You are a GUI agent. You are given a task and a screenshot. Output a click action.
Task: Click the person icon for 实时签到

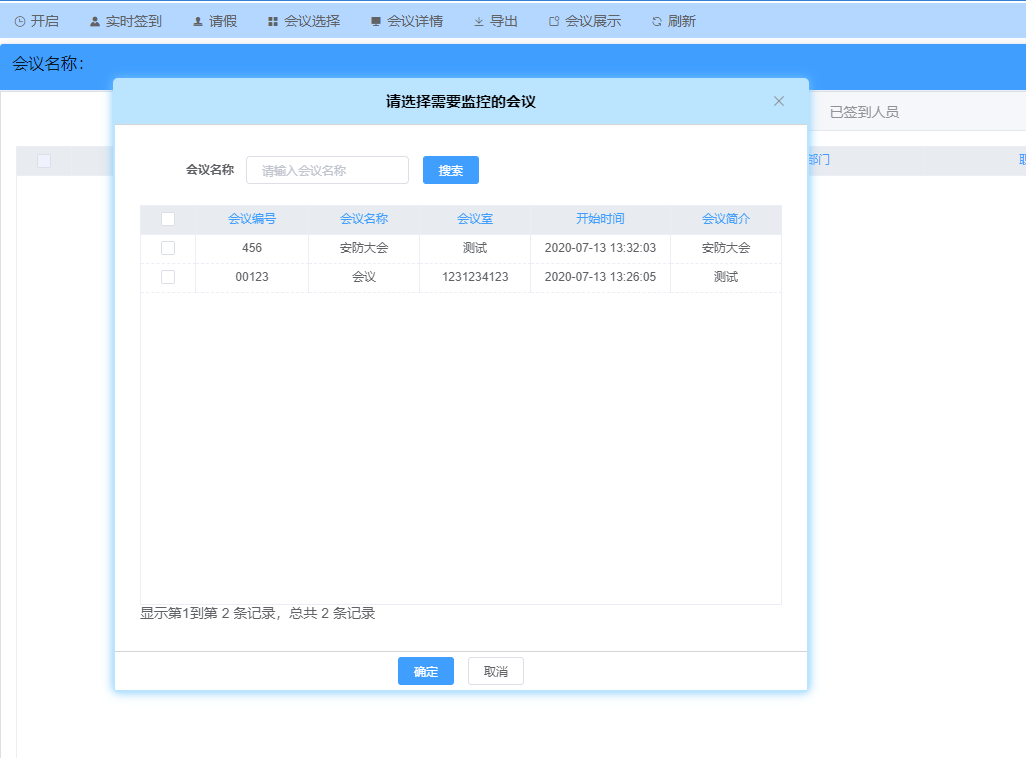pyautogui.click(x=95, y=21)
